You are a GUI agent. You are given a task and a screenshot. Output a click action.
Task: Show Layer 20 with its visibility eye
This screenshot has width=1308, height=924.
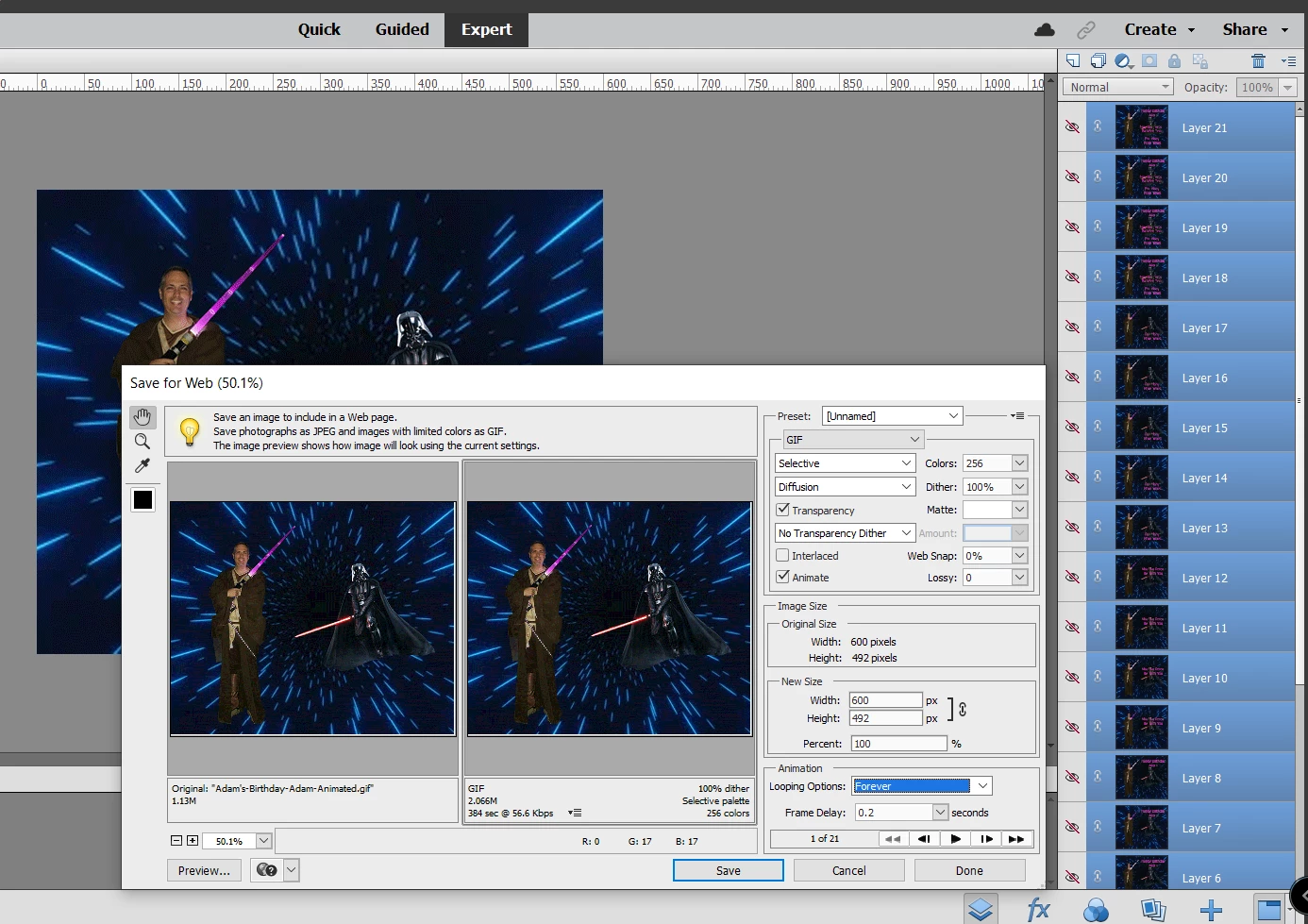[1072, 176]
